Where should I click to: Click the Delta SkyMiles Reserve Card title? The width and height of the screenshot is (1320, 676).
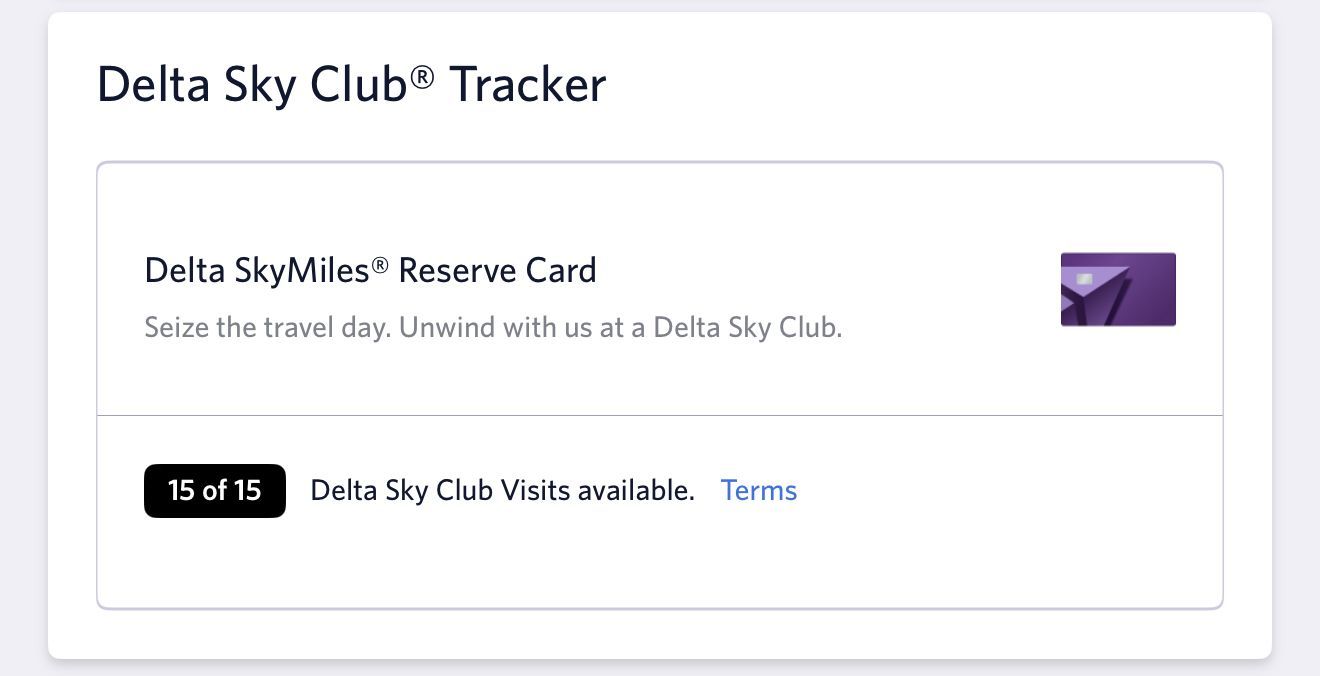(x=370, y=270)
